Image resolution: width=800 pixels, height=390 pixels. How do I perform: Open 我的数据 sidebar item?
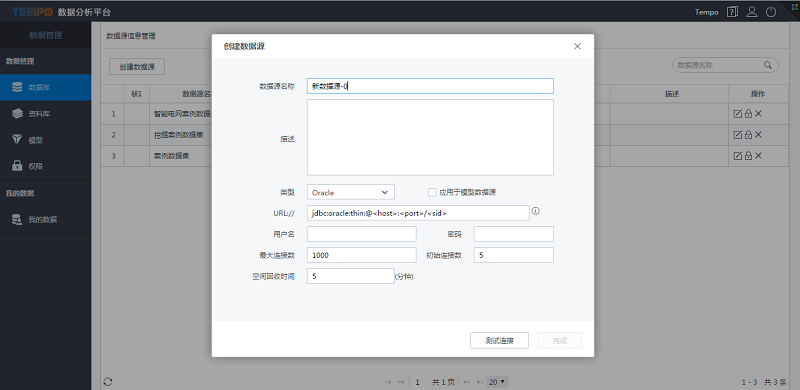[x=45, y=220]
